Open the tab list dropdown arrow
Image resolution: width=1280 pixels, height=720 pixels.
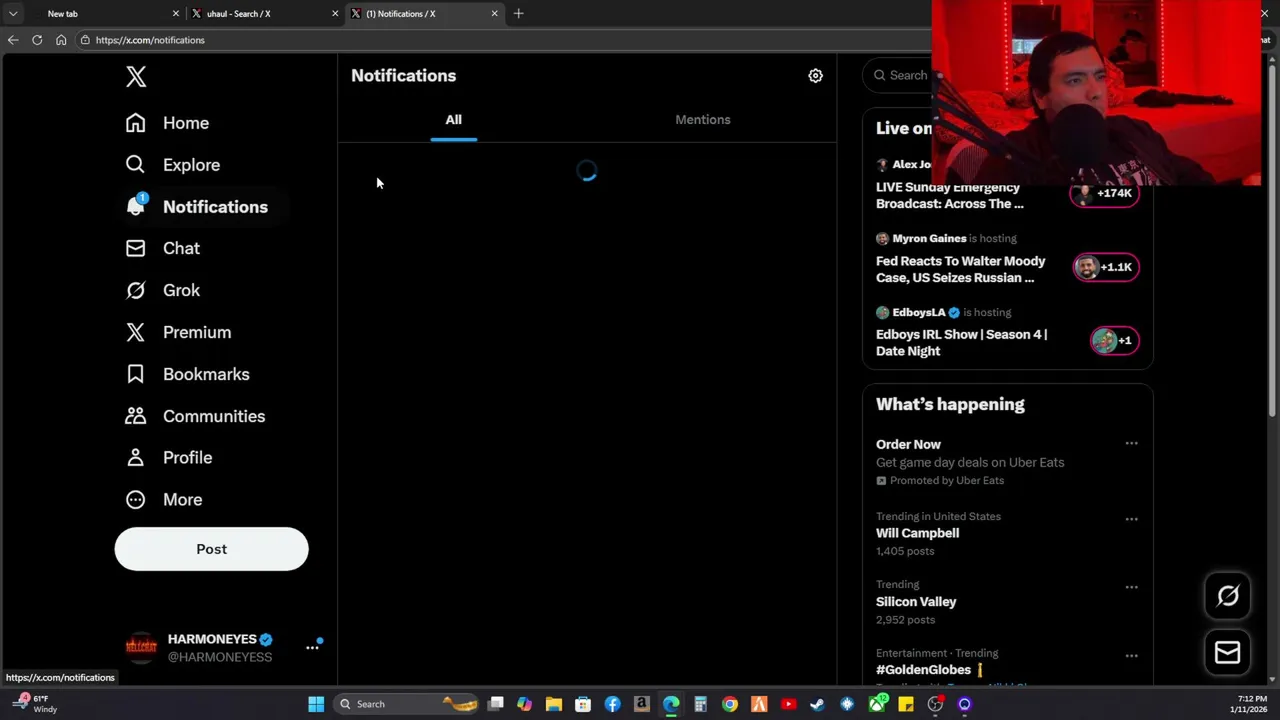(x=13, y=14)
